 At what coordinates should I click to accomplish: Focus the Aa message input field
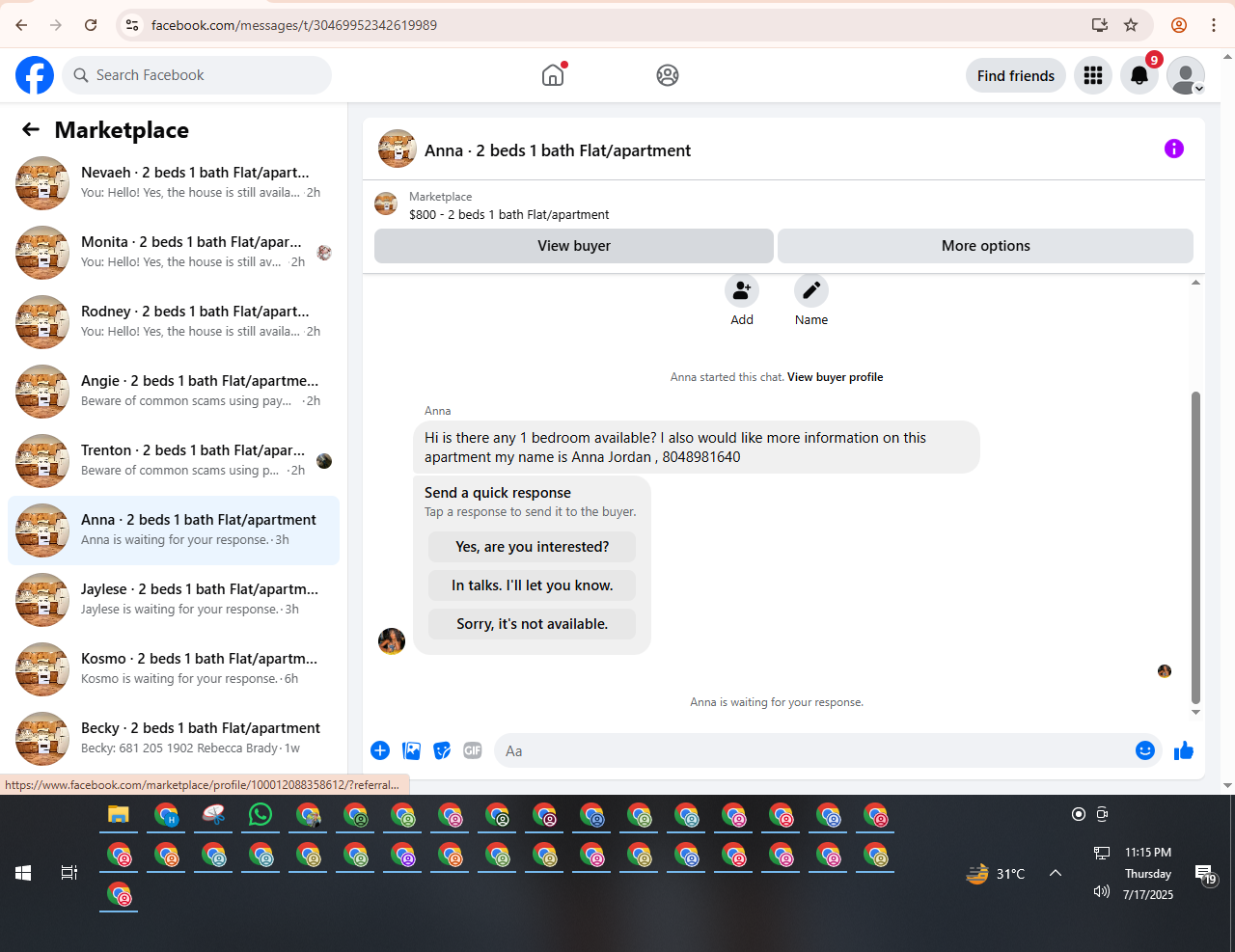(x=815, y=750)
